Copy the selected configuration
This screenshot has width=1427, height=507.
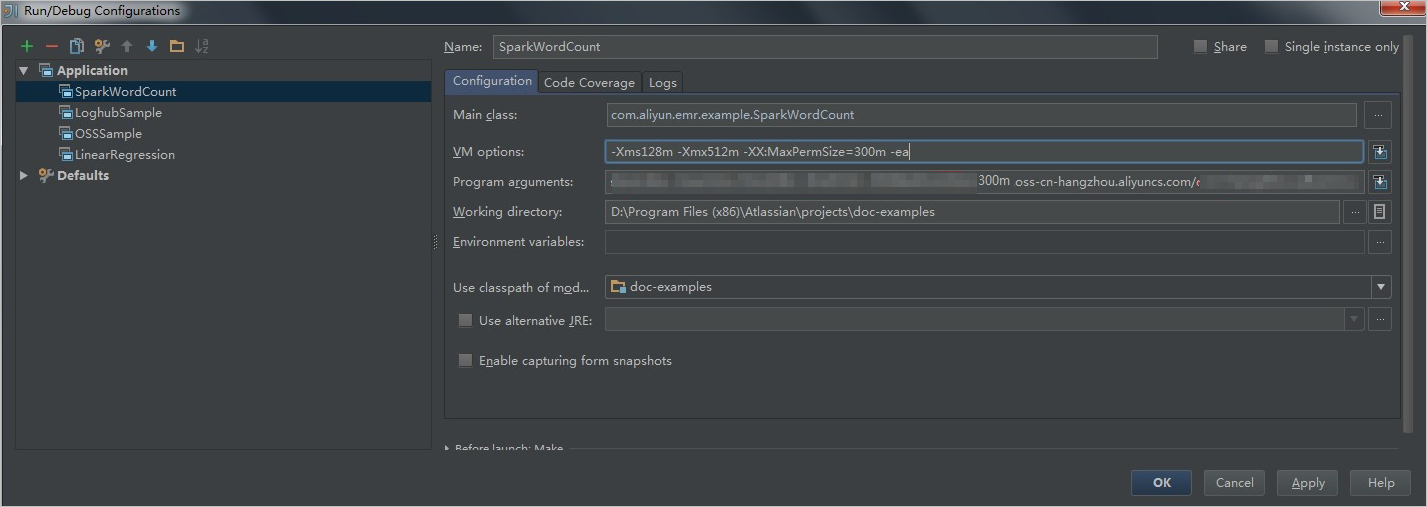76,46
